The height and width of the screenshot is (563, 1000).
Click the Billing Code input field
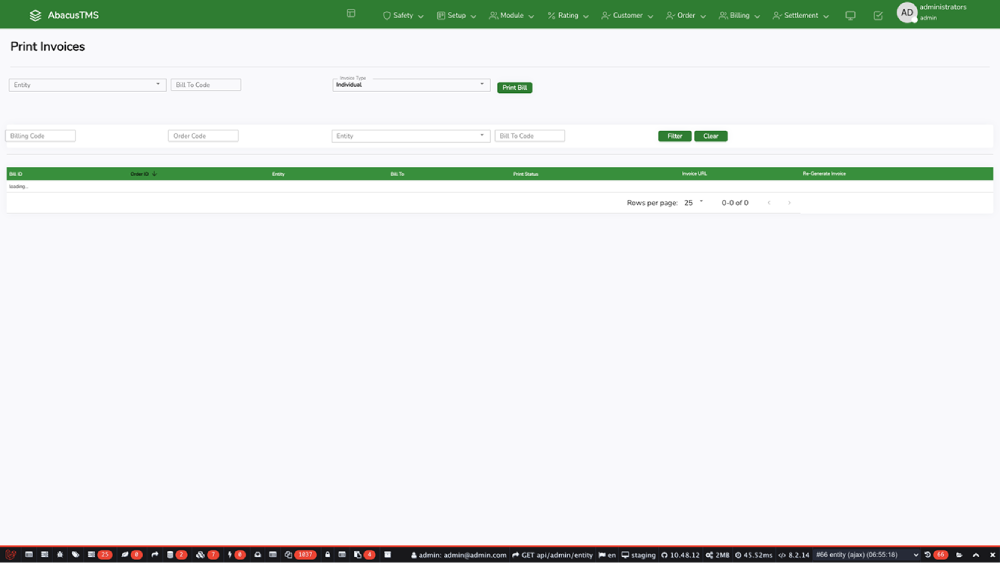(40, 136)
